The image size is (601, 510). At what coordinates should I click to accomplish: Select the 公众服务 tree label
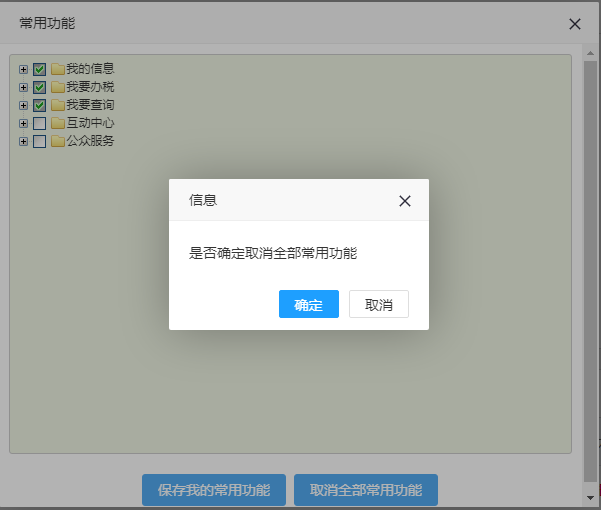pos(90,141)
